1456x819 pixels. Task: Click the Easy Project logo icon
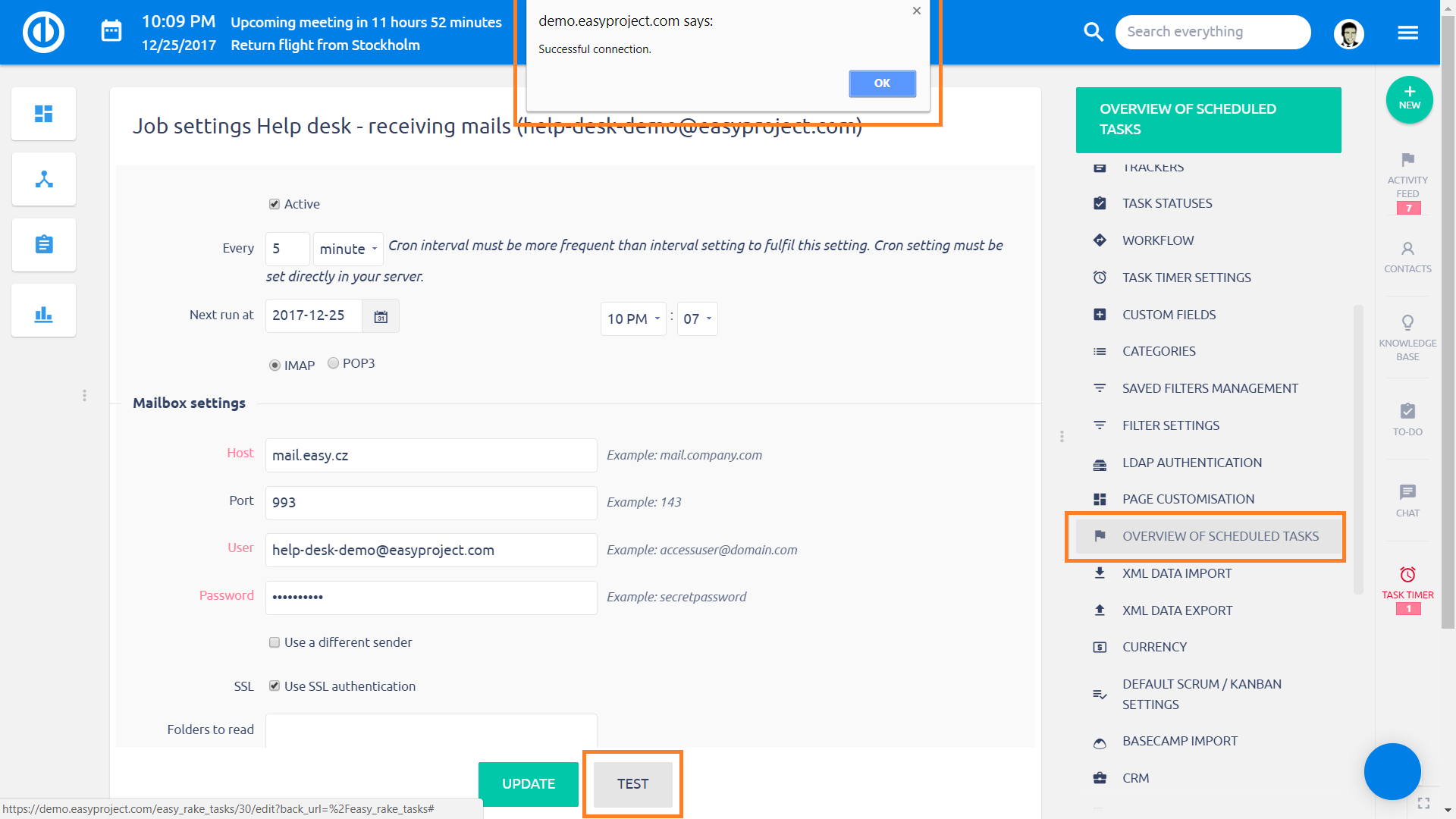(x=43, y=32)
